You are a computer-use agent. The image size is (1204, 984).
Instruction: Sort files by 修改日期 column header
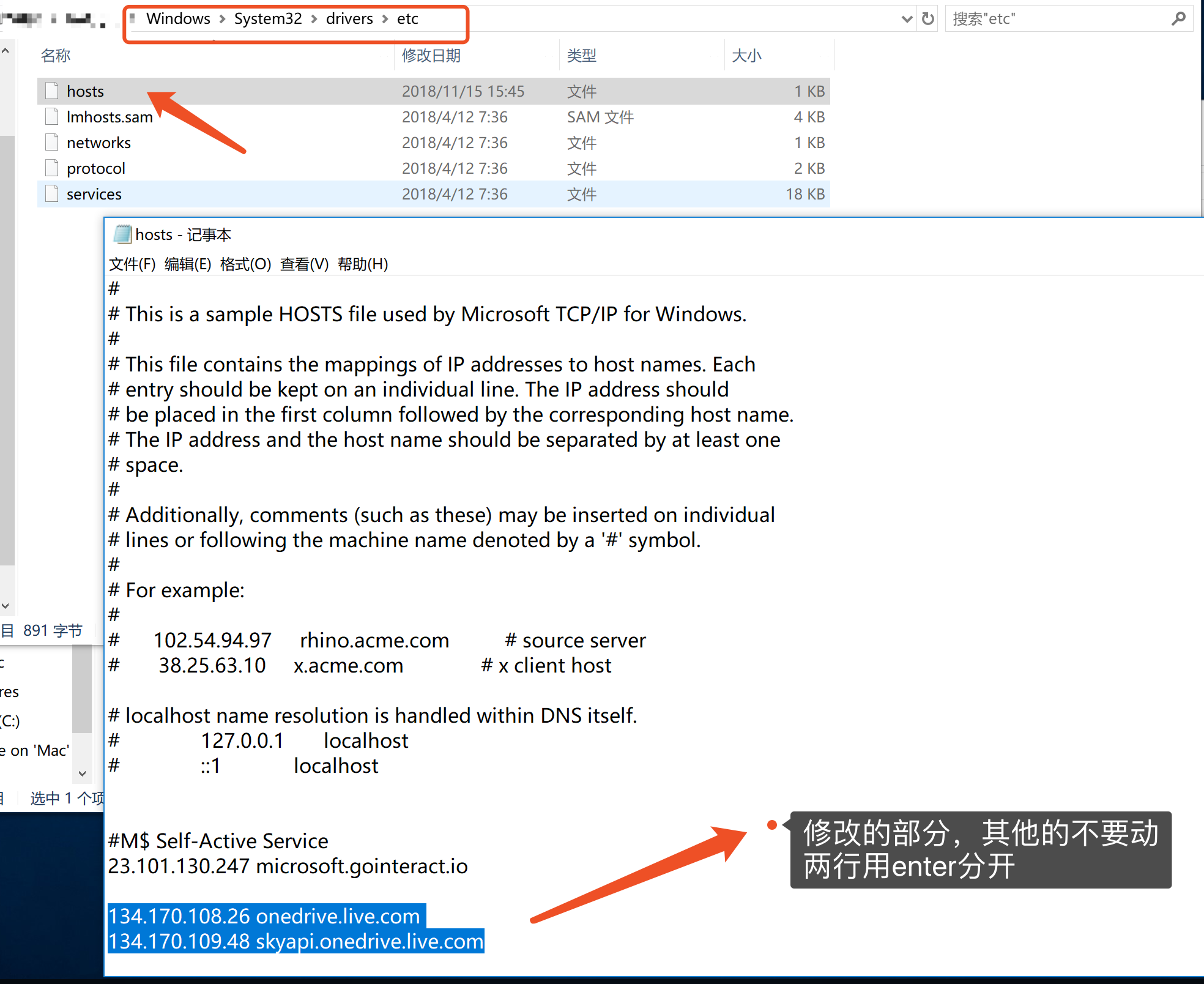(x=431, y=56)
